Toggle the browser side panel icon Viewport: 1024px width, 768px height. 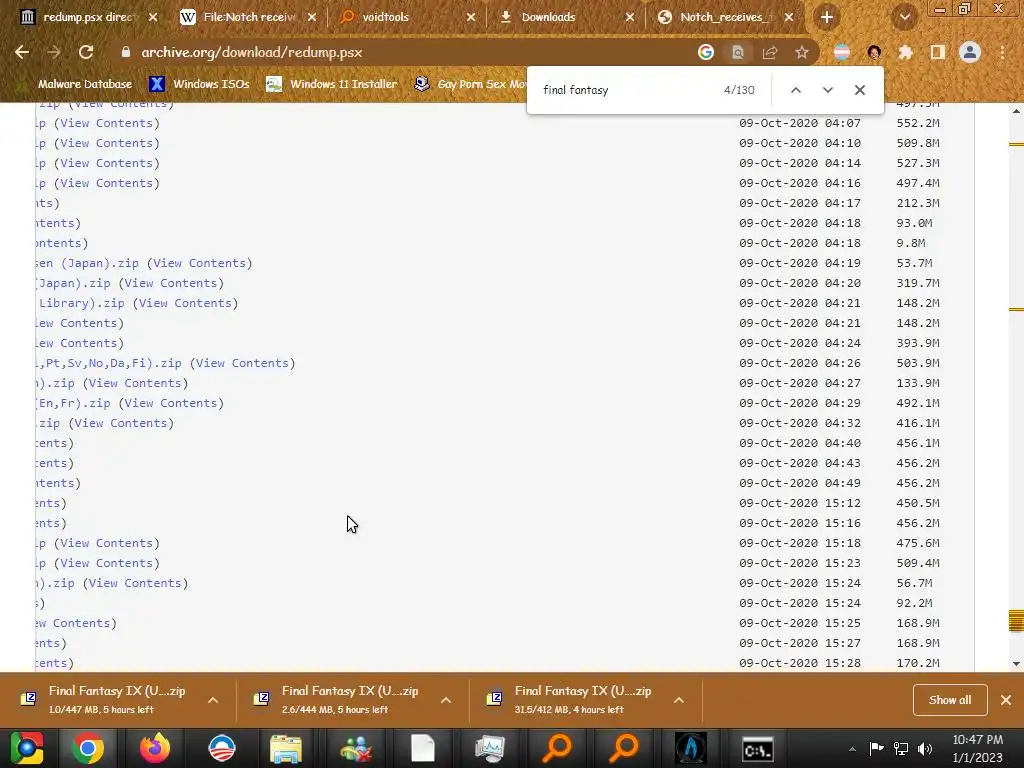[x=938, y=52]
